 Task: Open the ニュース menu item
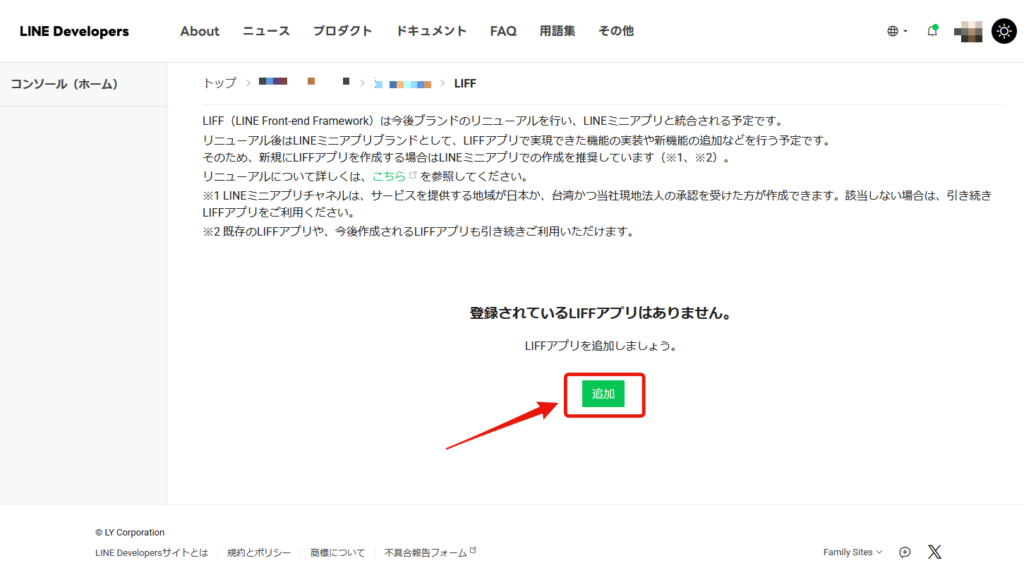pyautogui.click(x=266, y=31)
